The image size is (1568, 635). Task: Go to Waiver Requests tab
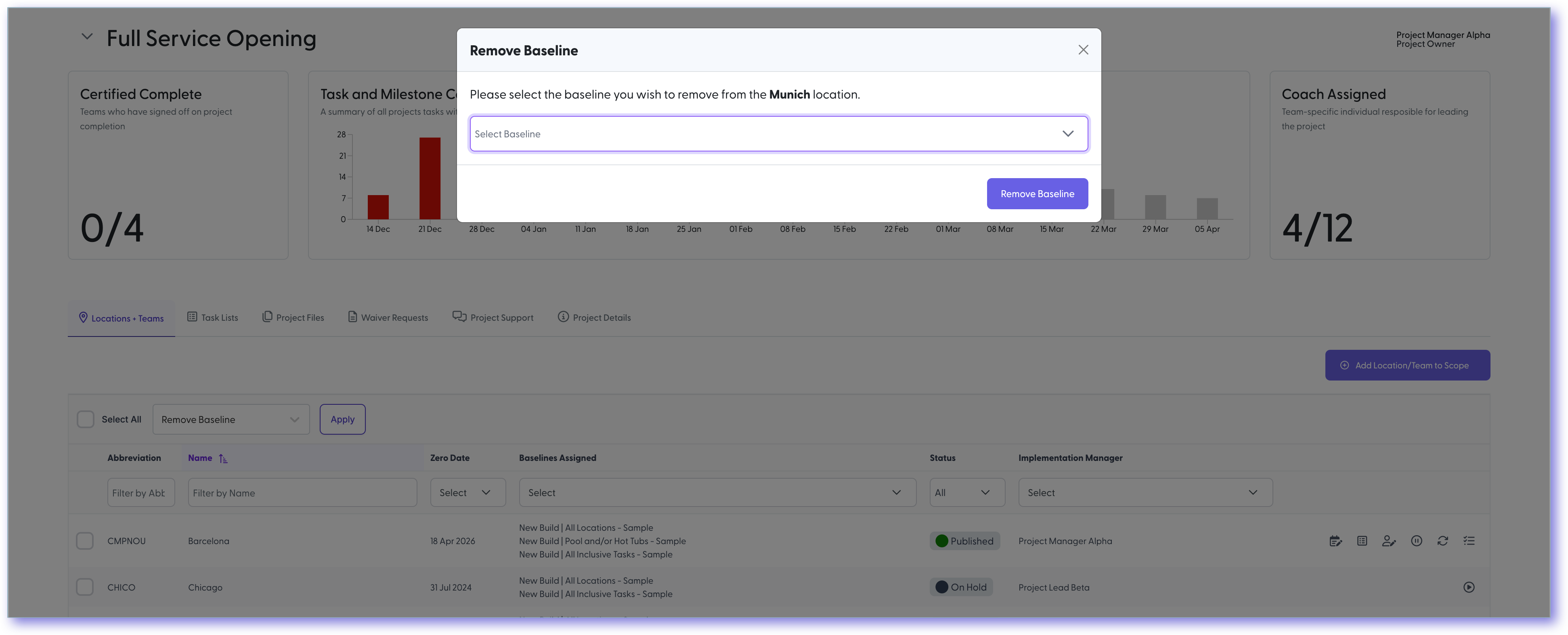[x=388, y=317]
